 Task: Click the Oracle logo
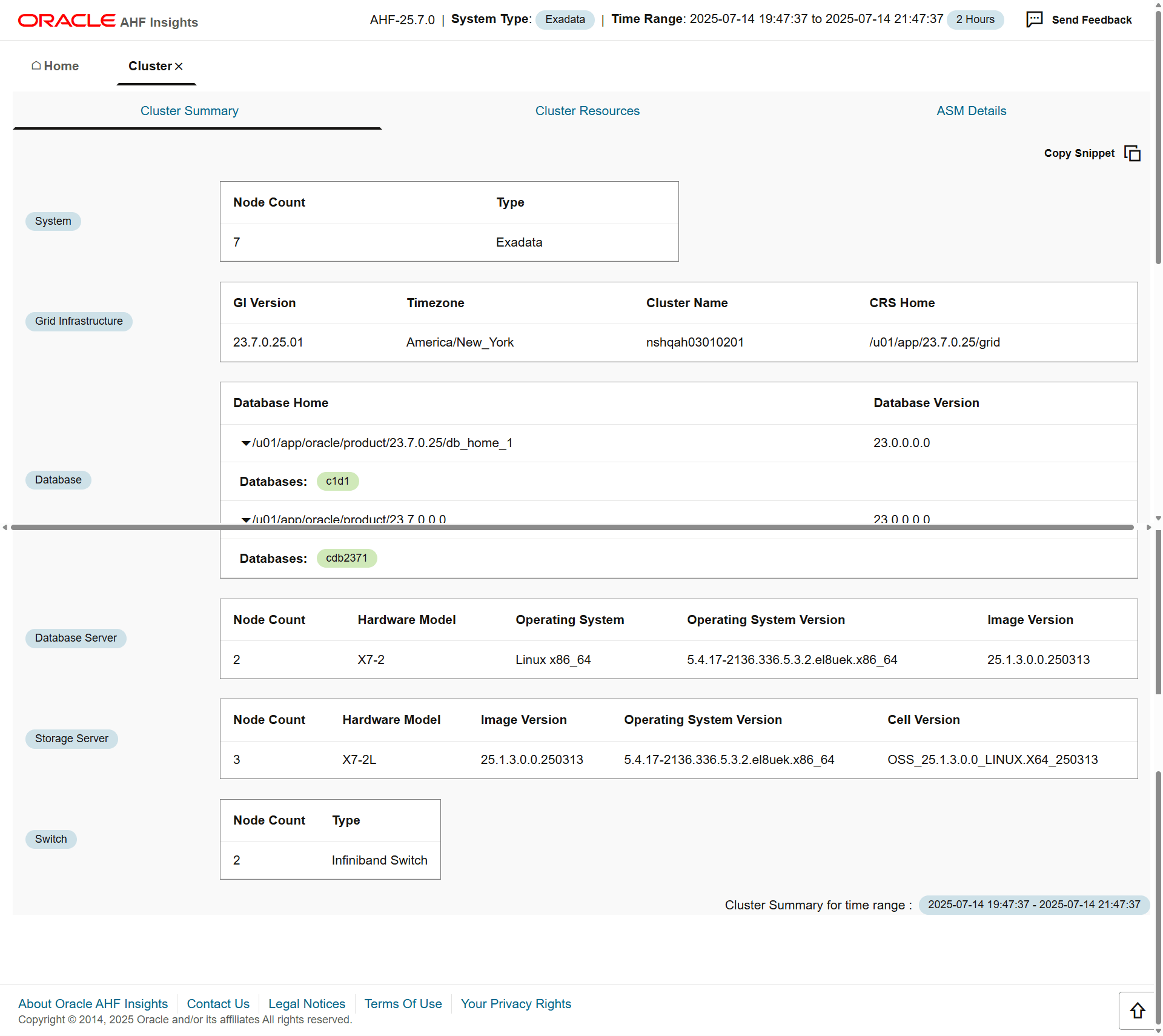pos(67,21)
